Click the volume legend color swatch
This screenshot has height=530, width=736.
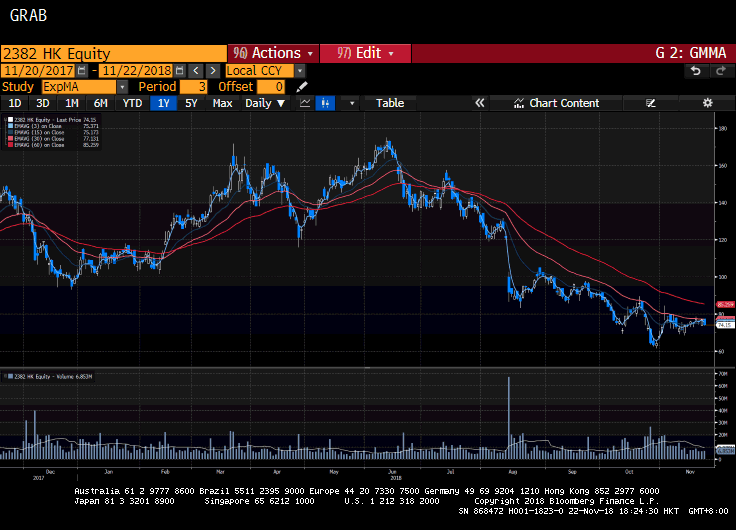10,376
